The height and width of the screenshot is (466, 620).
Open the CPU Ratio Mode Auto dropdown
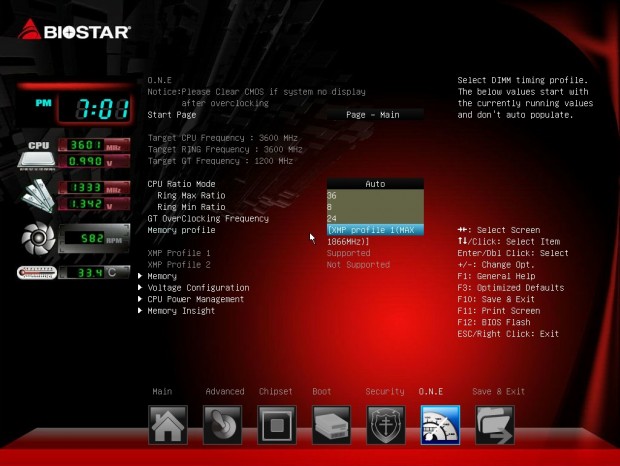tap(375, 184)
